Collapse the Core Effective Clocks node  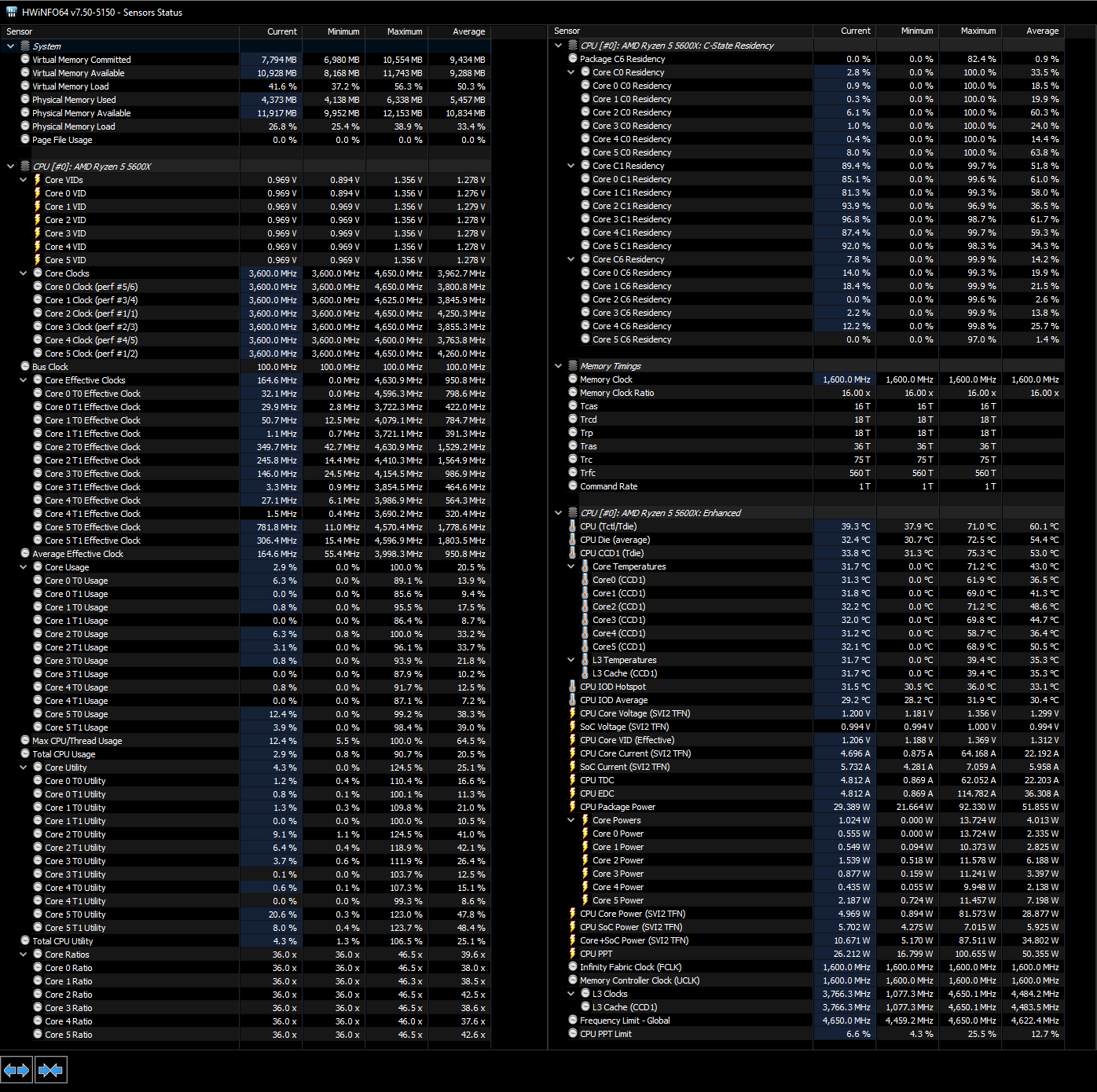(23, 380)
